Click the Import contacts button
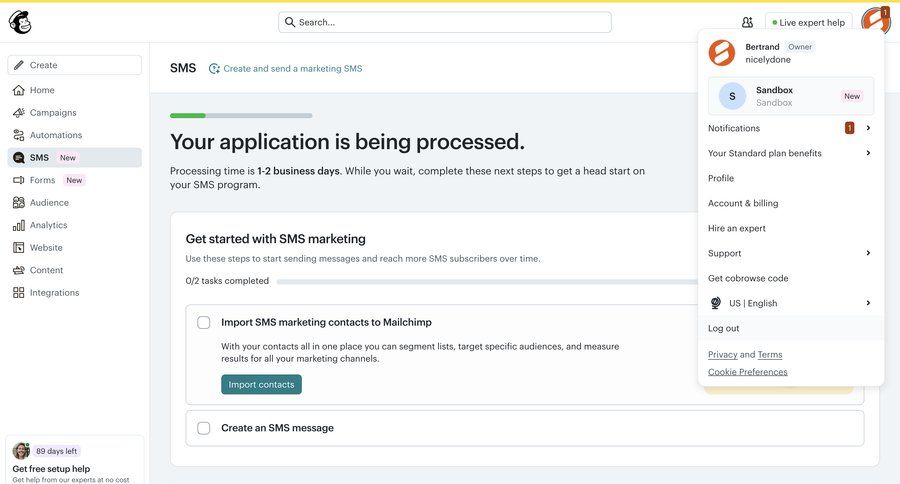Image resolution: width=900 pixels, height=484 pixels. (261, 385)
